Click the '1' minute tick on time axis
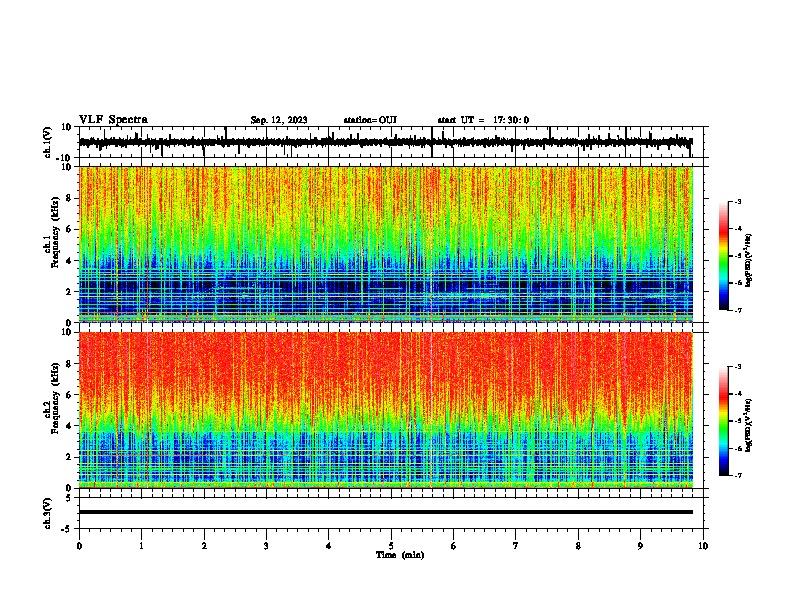 point(141,546)
